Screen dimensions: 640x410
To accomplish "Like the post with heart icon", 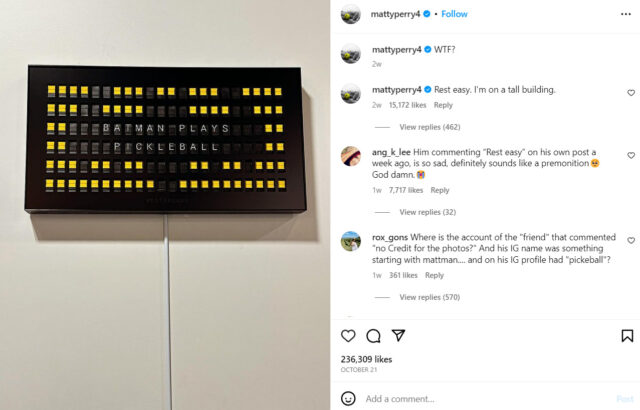I will (348, 336).
